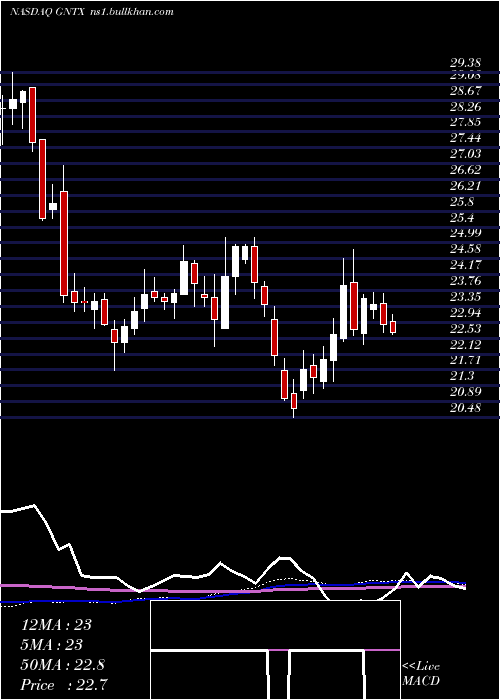Viewport: 500px width, 700px height.
Task: Select the 24.99 price axis label
Action: 465,233
